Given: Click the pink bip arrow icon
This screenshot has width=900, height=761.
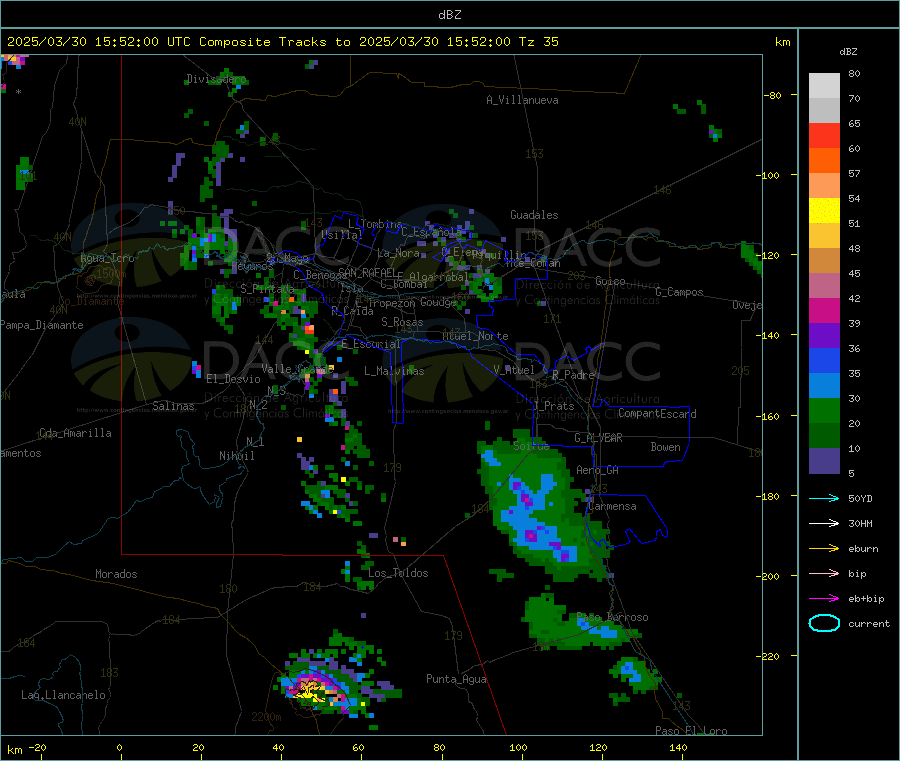Looking at the screenshot, I should pyautogui.click(x=824, y=573).
